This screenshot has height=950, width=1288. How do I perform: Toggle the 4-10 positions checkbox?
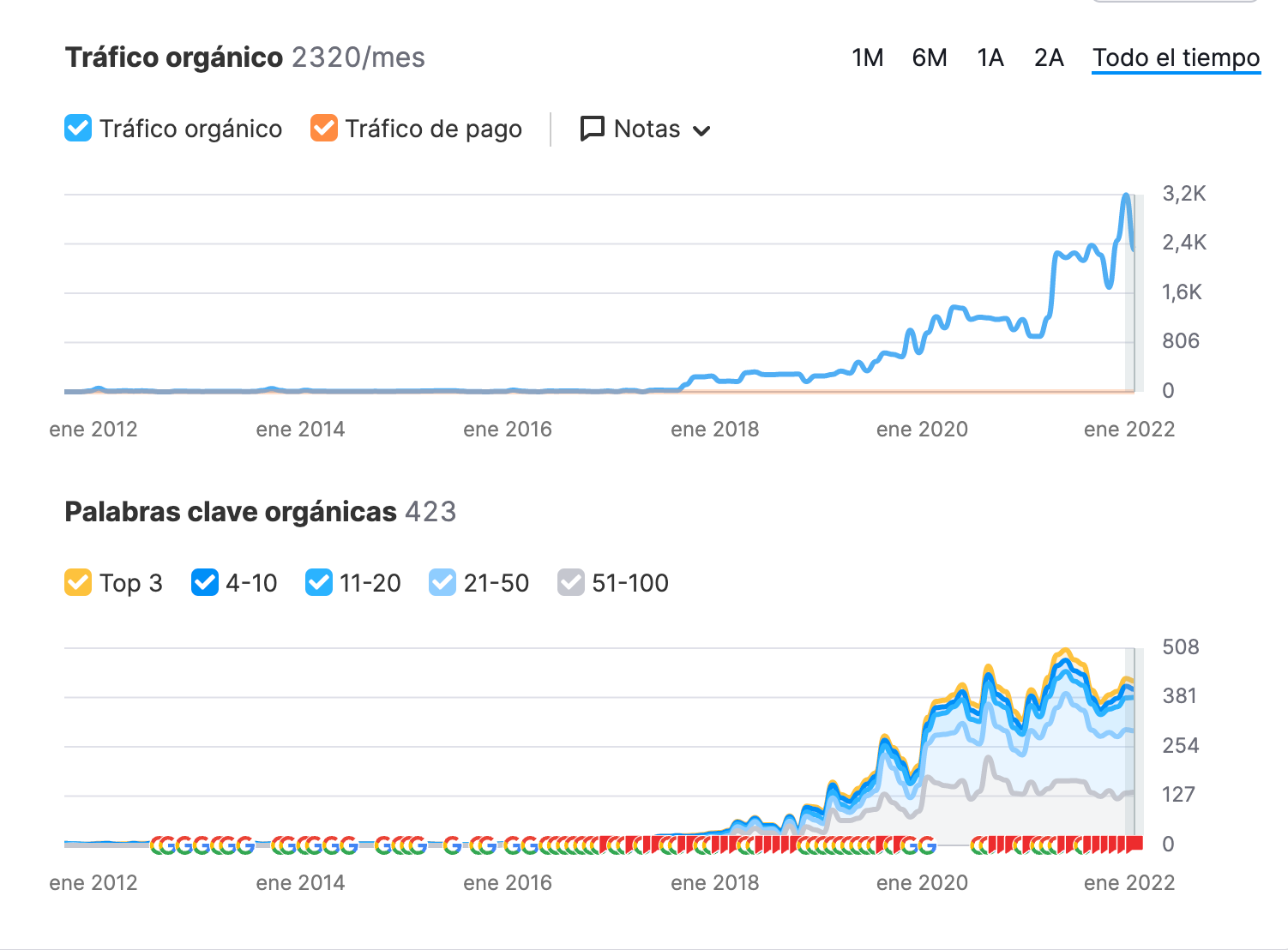205,583
